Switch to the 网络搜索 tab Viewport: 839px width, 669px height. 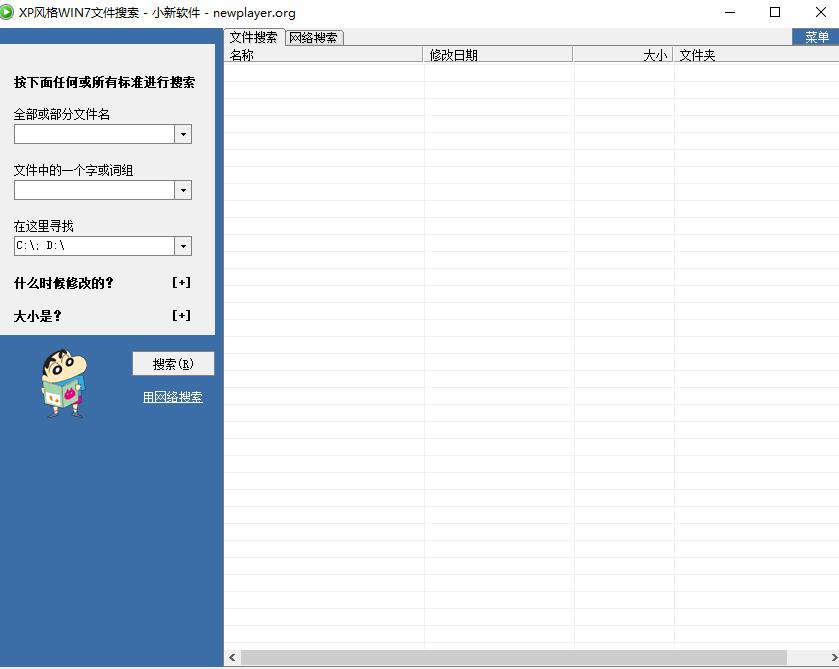314,38
